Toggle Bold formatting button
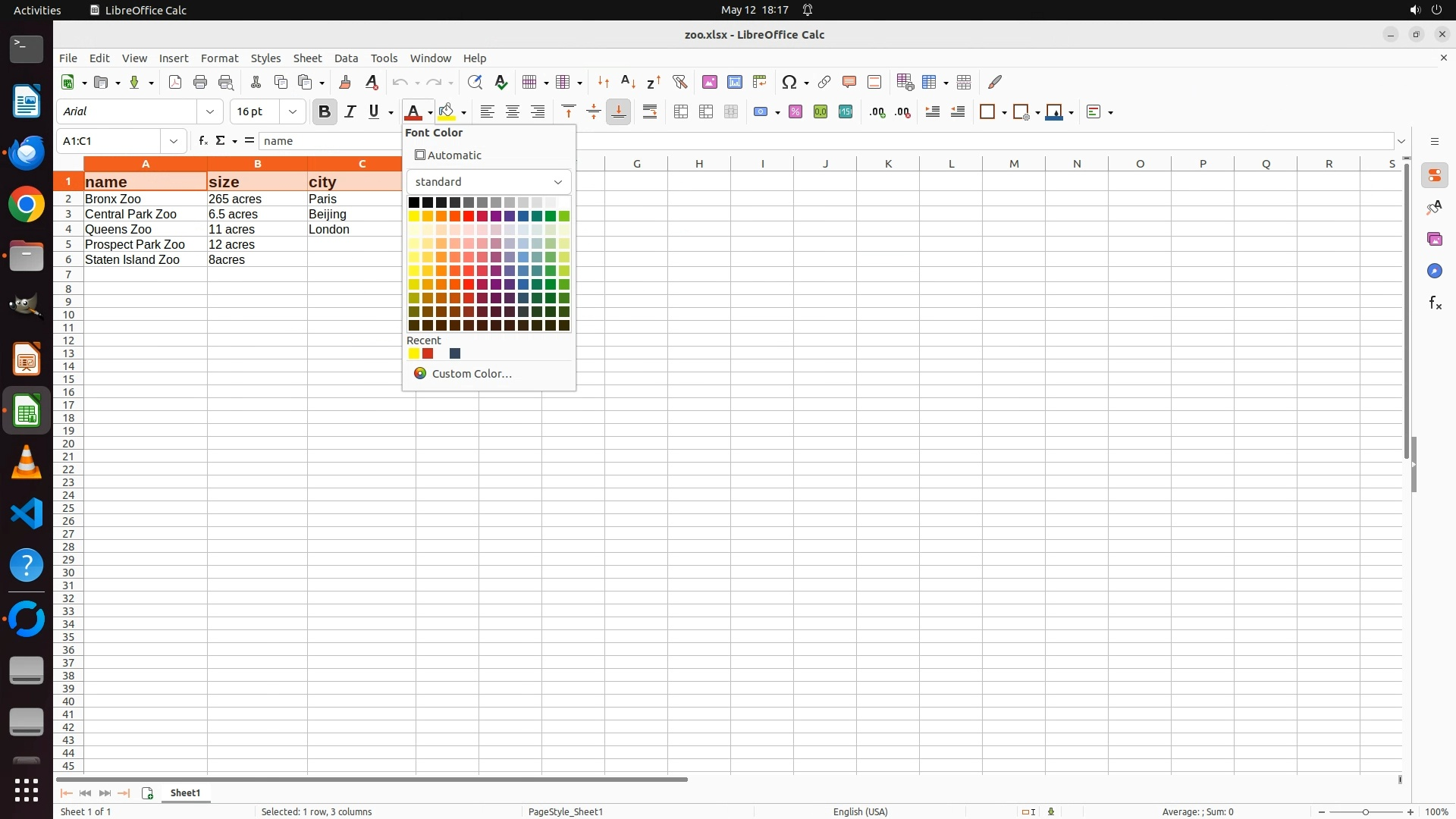This screenshot has width=1456, height=819. tap(325, 112)
